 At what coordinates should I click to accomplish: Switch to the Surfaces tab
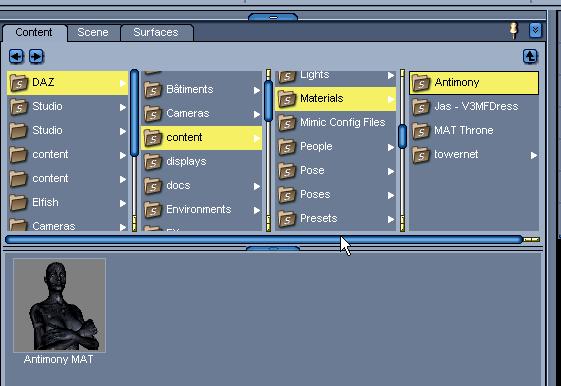156,33
